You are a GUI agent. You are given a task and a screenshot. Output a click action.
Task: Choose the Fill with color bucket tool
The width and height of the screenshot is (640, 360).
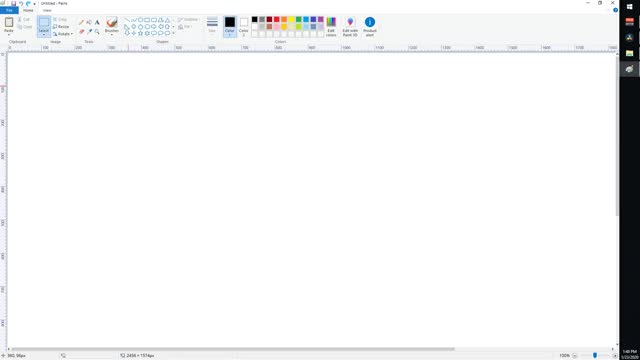[x=89, y=22]
